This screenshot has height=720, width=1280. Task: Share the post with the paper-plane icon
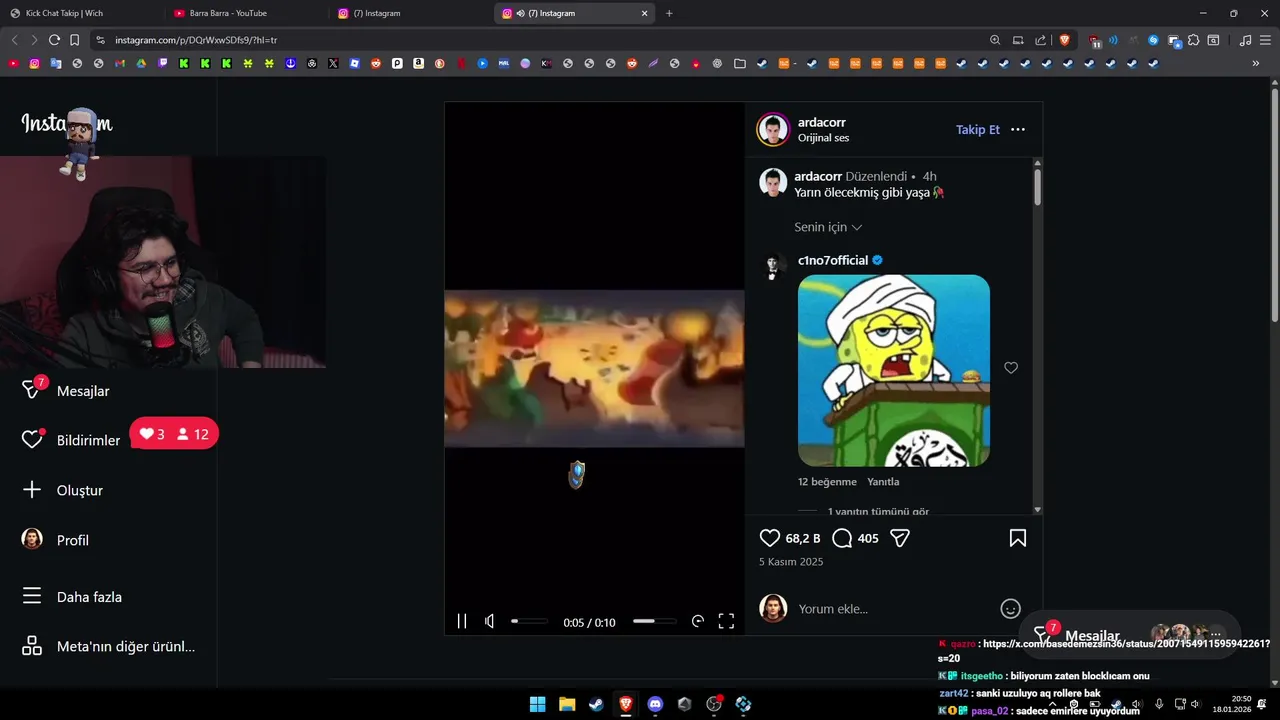[900, 538]
